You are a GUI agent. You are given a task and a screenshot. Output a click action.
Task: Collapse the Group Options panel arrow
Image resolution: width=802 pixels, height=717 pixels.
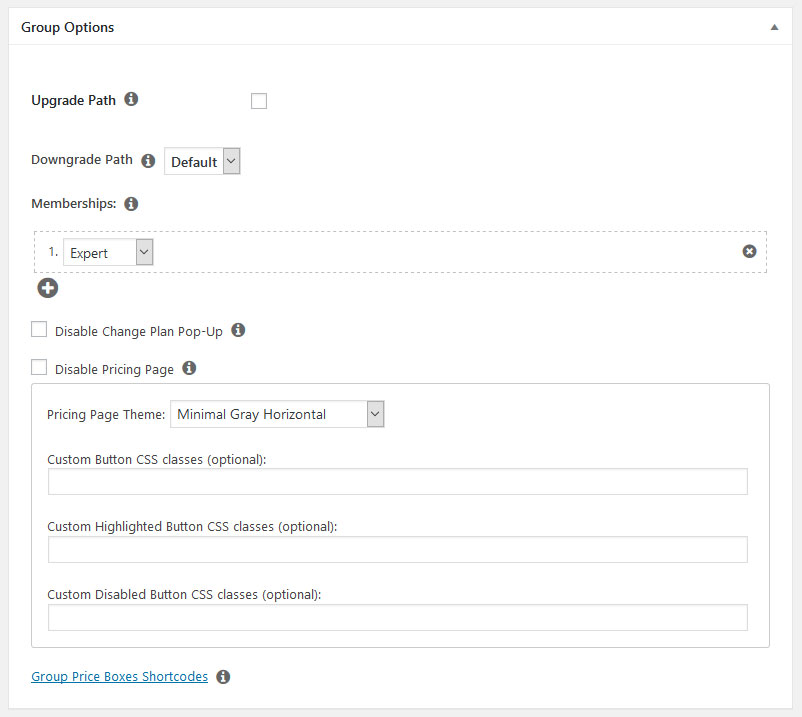pyautogui.click(x=774, y=28)
